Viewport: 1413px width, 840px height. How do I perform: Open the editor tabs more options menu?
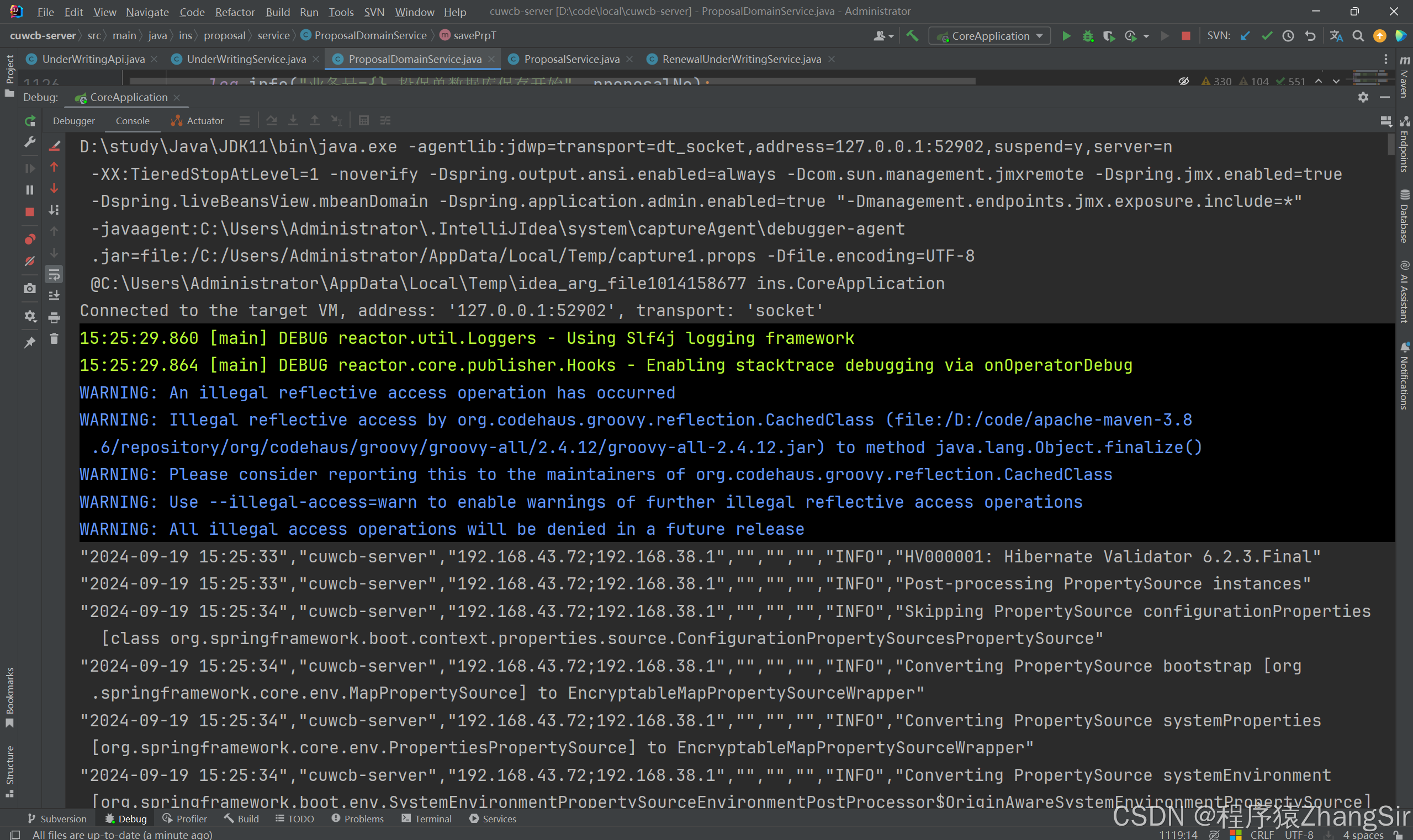(1385, 59)
